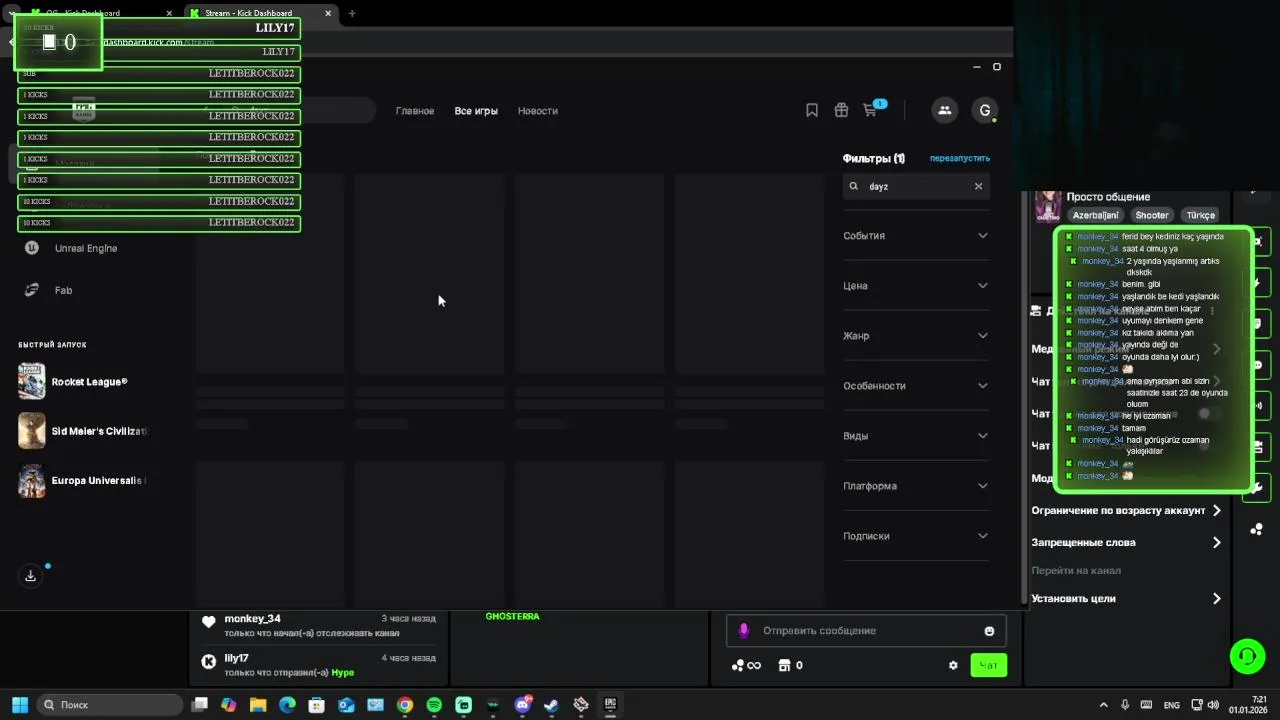Expand the Жанр filter section
This screenshot has height=720, width=1280.
(x=916, y=336)
